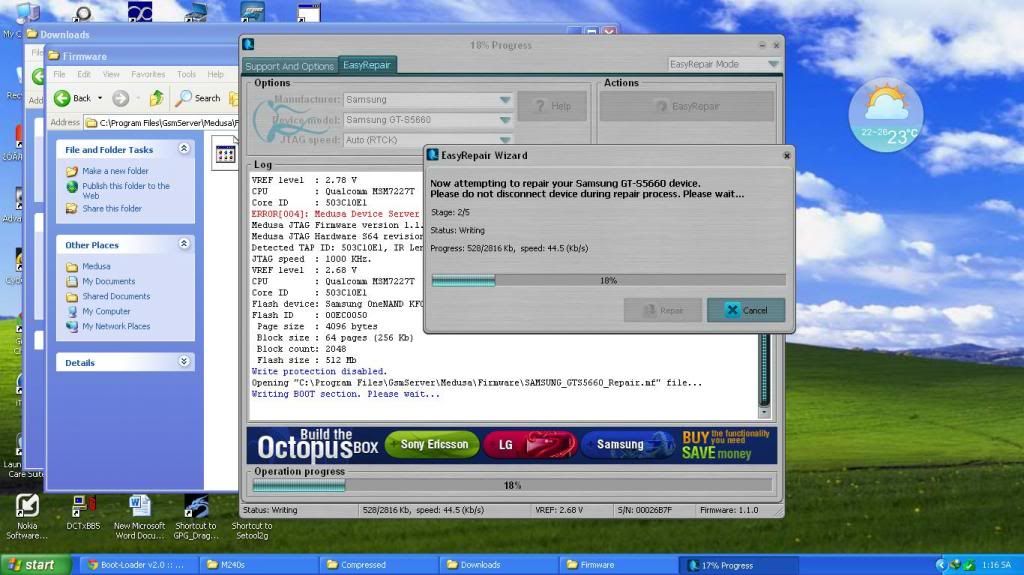The height and width of the screenshot is (575, 1024).
Task: Click Share this folder link
Action: 112,208
